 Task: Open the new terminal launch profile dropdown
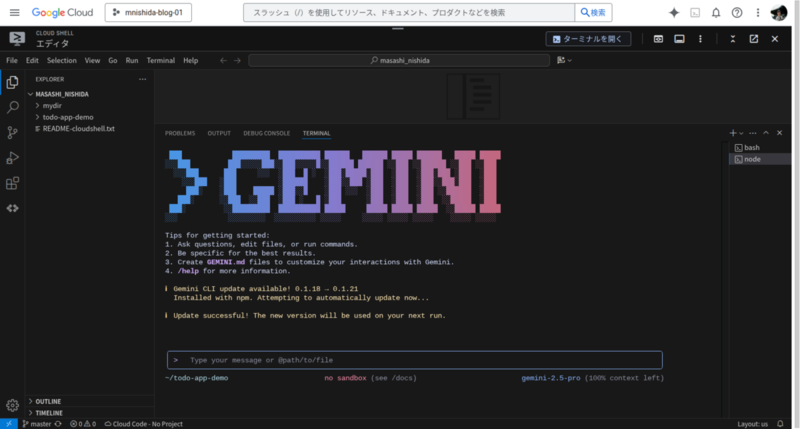741,133
